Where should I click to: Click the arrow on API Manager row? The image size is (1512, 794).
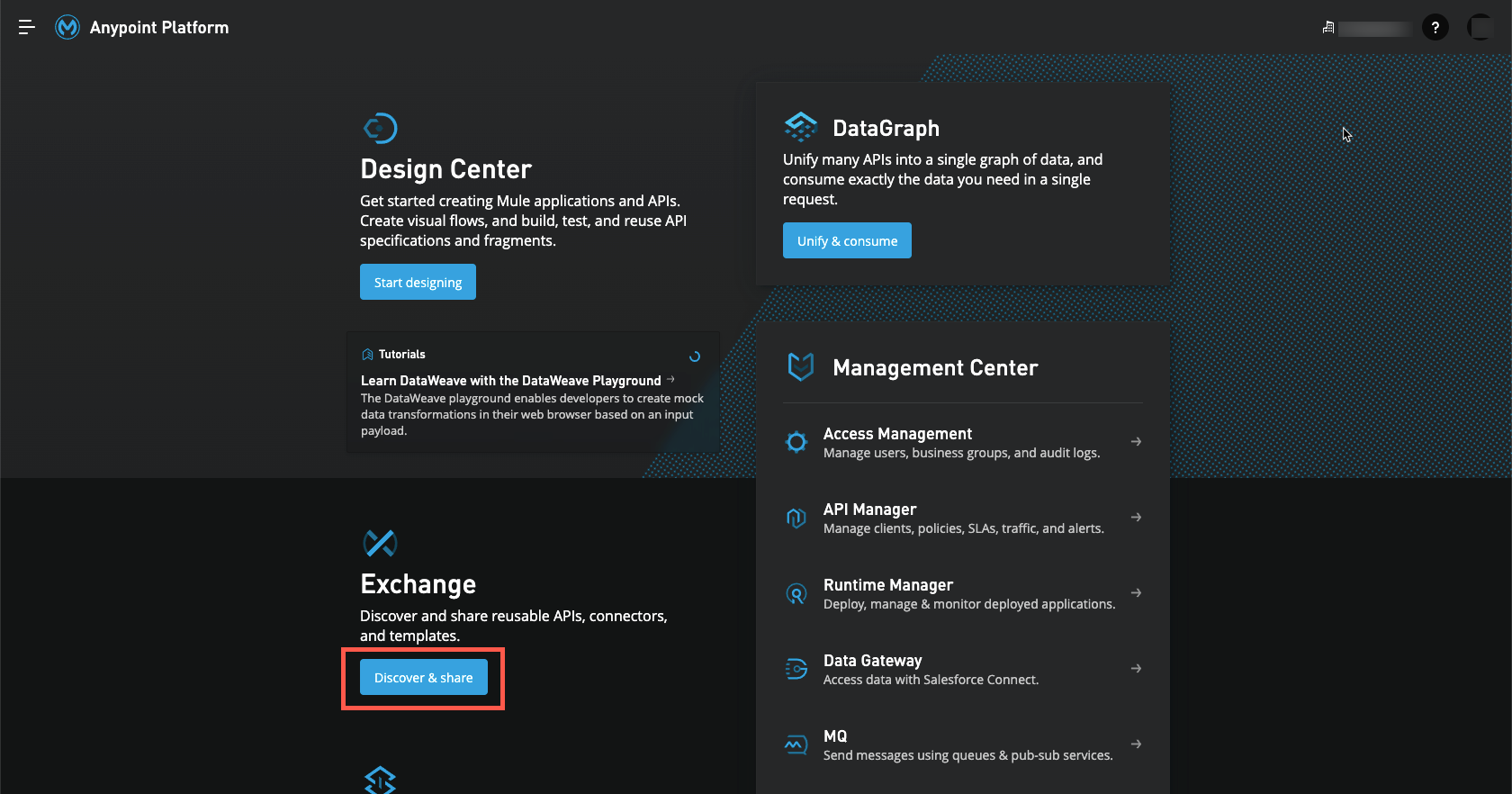point(1136,517)
